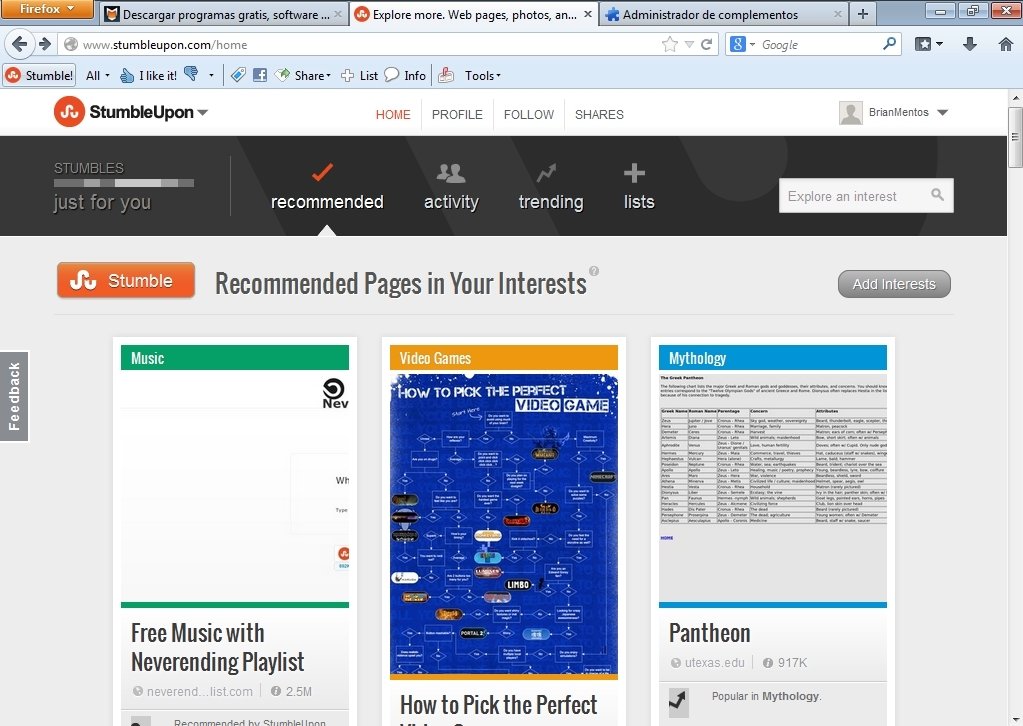Screen dimensions: 1023x726
Task: Open the dropdown arrow beside thumbs down
Action: point(211,76)
